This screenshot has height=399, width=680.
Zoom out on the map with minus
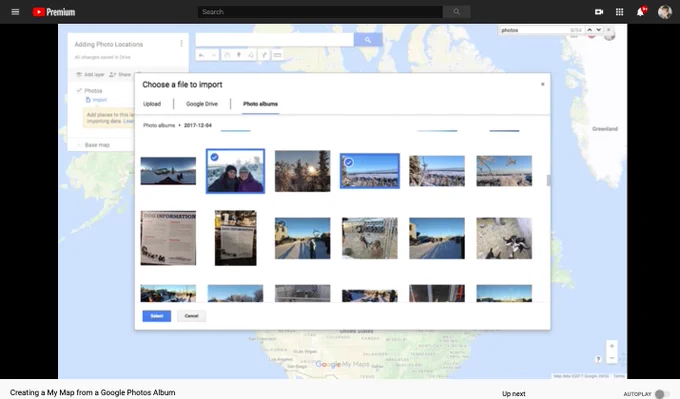(x=611, y=358)
